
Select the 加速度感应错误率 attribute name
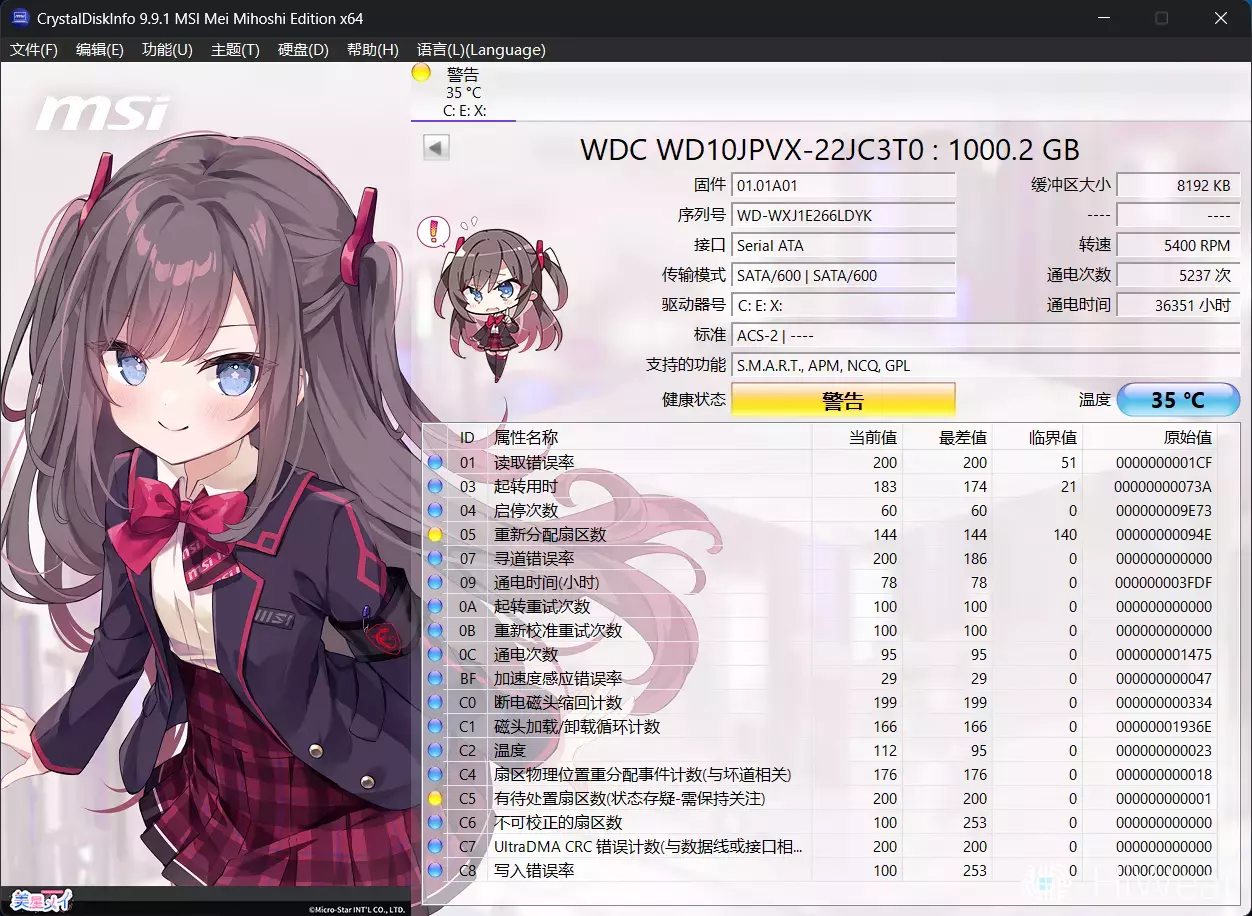click(558, 678)
